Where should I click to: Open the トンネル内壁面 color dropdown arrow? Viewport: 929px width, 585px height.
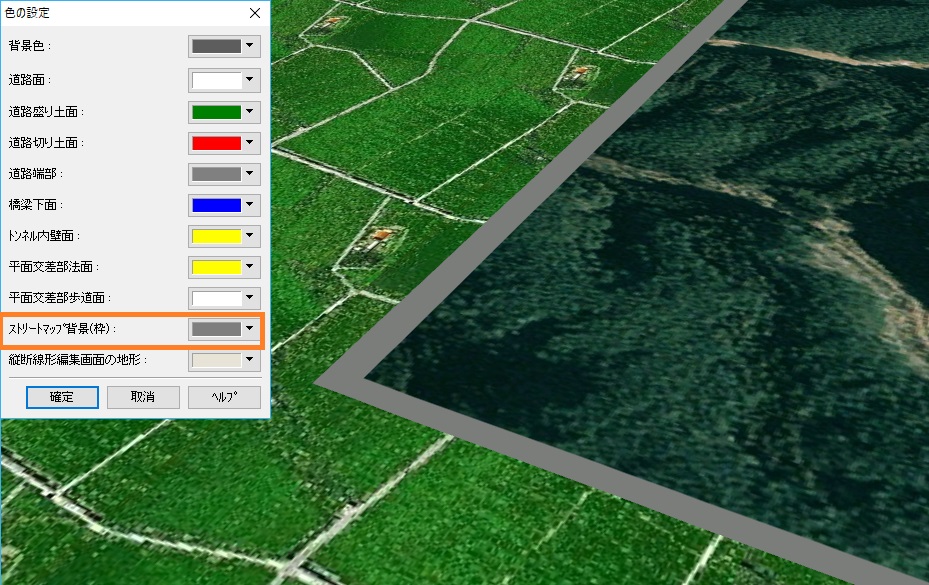coord(250,235)
